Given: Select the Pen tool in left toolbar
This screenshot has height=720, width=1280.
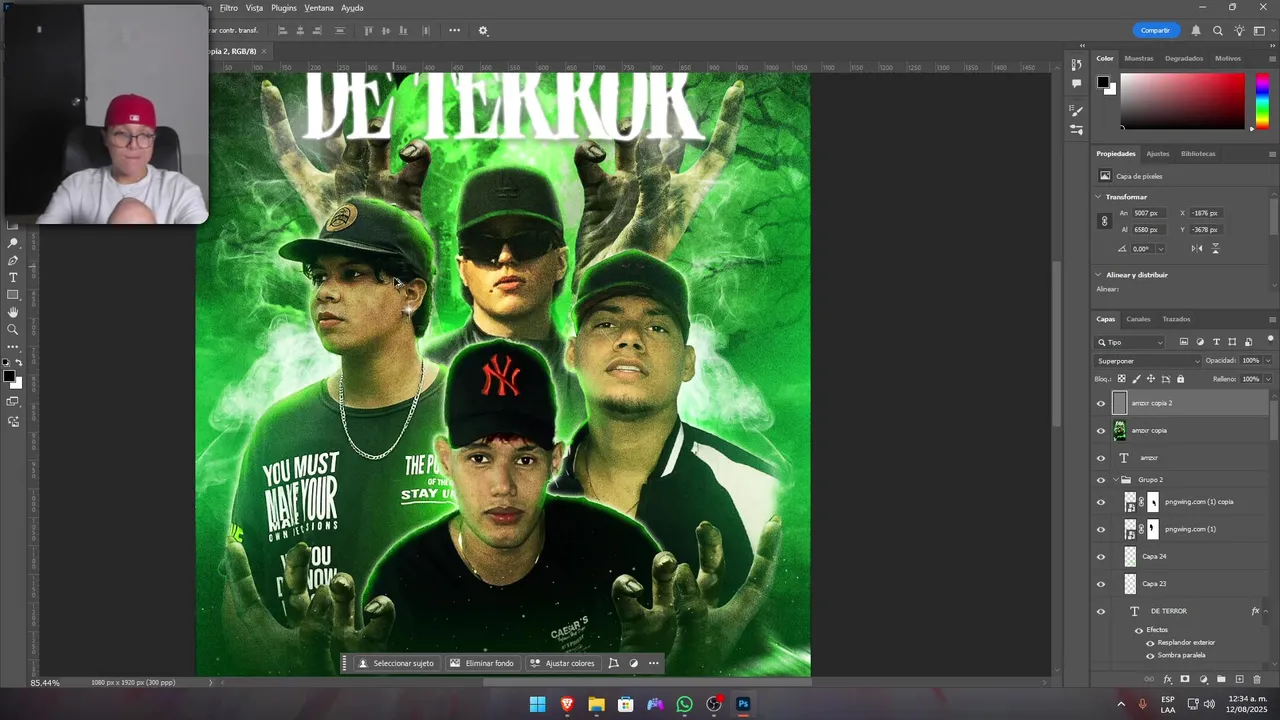Looking at the screenshot, I should click(x=13, y=260).
